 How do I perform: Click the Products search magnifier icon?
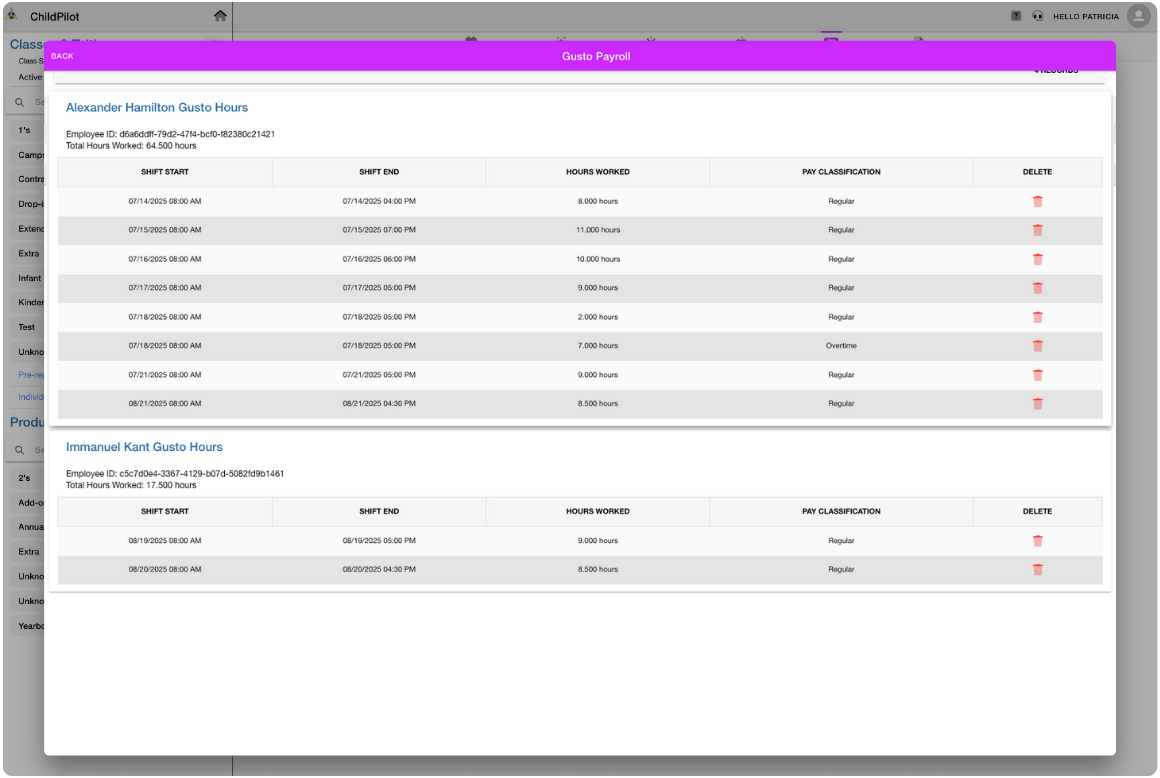20,450
